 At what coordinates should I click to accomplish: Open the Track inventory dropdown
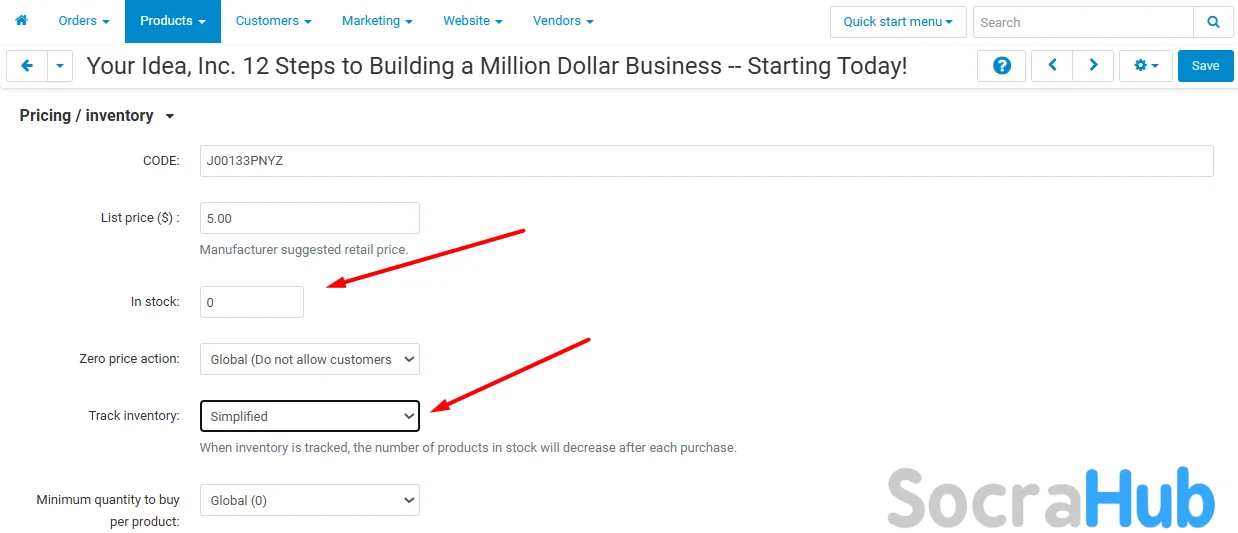coord(309,416)
